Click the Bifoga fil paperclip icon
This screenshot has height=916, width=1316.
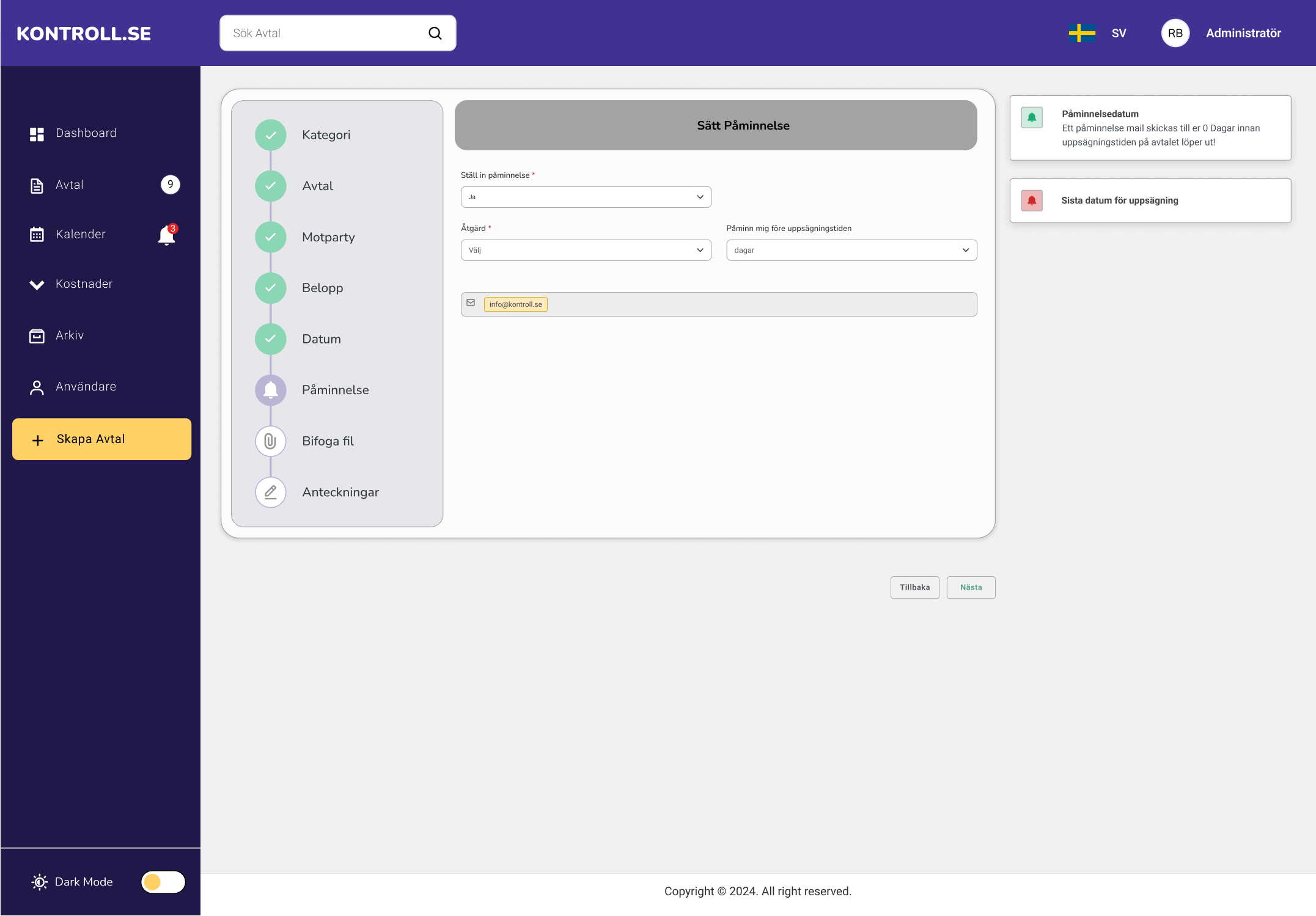(x=270, y=441)
